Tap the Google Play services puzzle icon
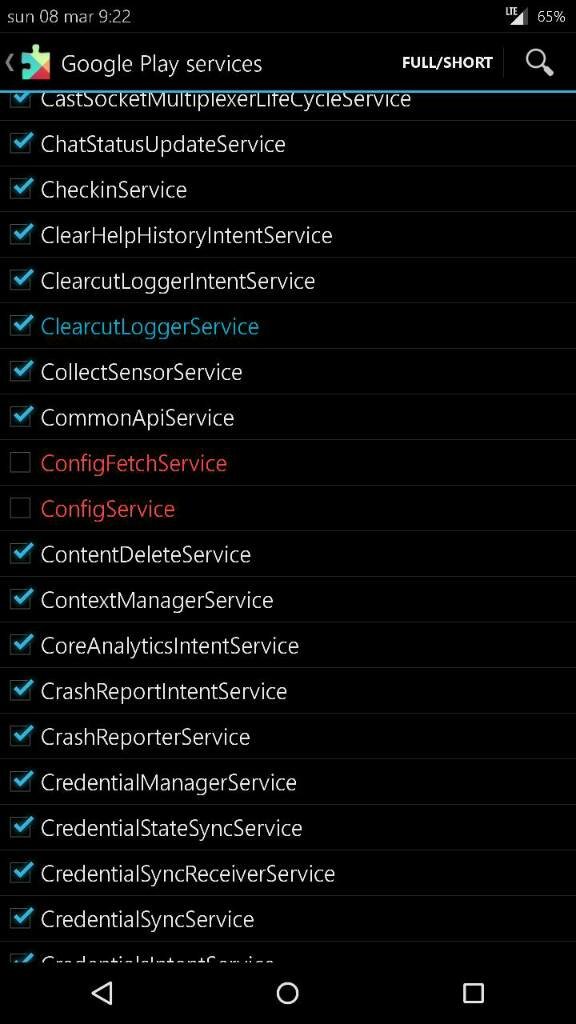This screenshot has width=576, height=1024. coord(35,63)
